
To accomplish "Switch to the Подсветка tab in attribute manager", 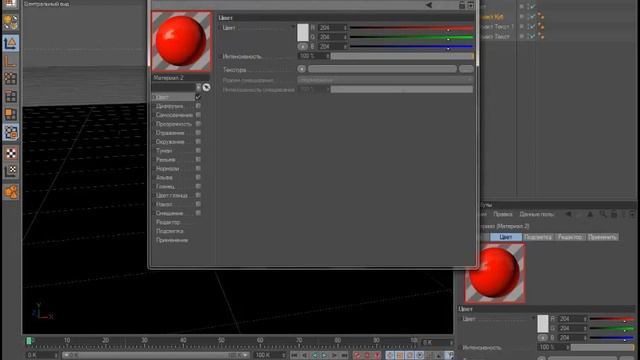I will point(538,237).
